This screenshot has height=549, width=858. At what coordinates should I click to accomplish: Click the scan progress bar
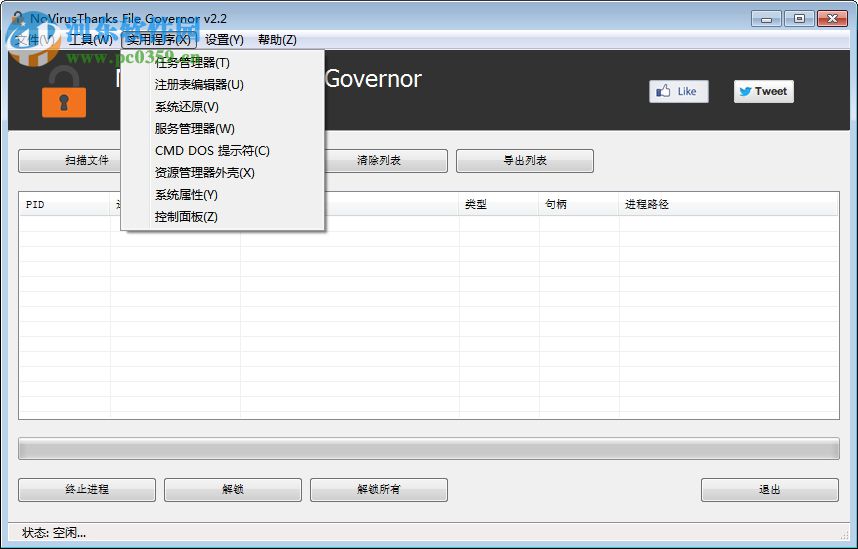coord(428,448)
